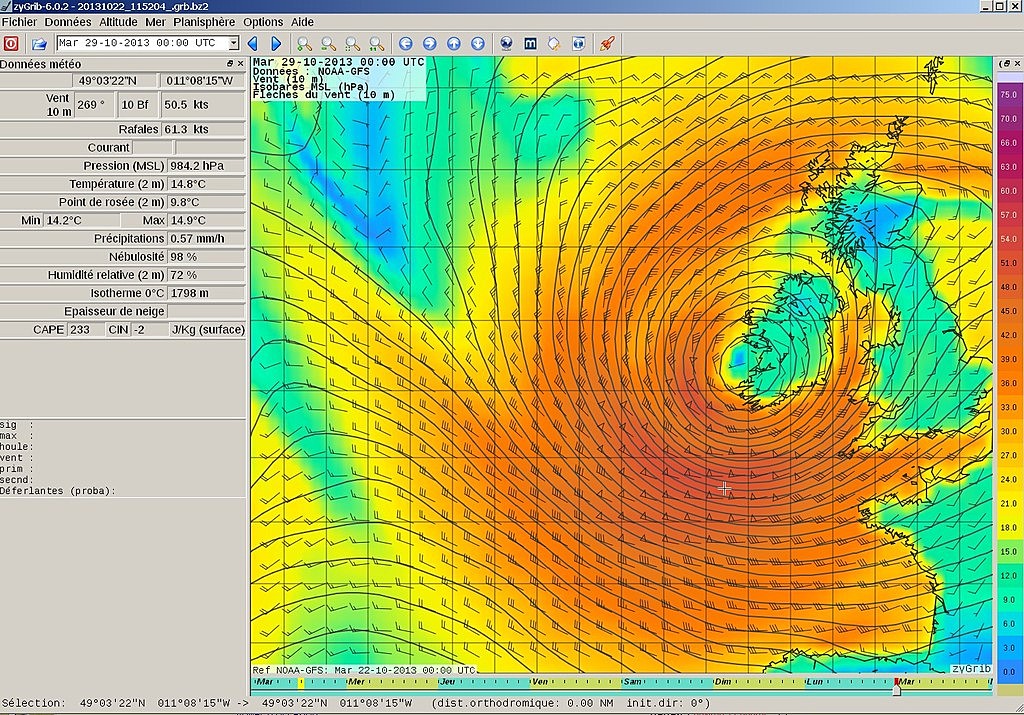Click the crosshair cursor on the map
The image size is (1024, 715).
tap(724, 488)
